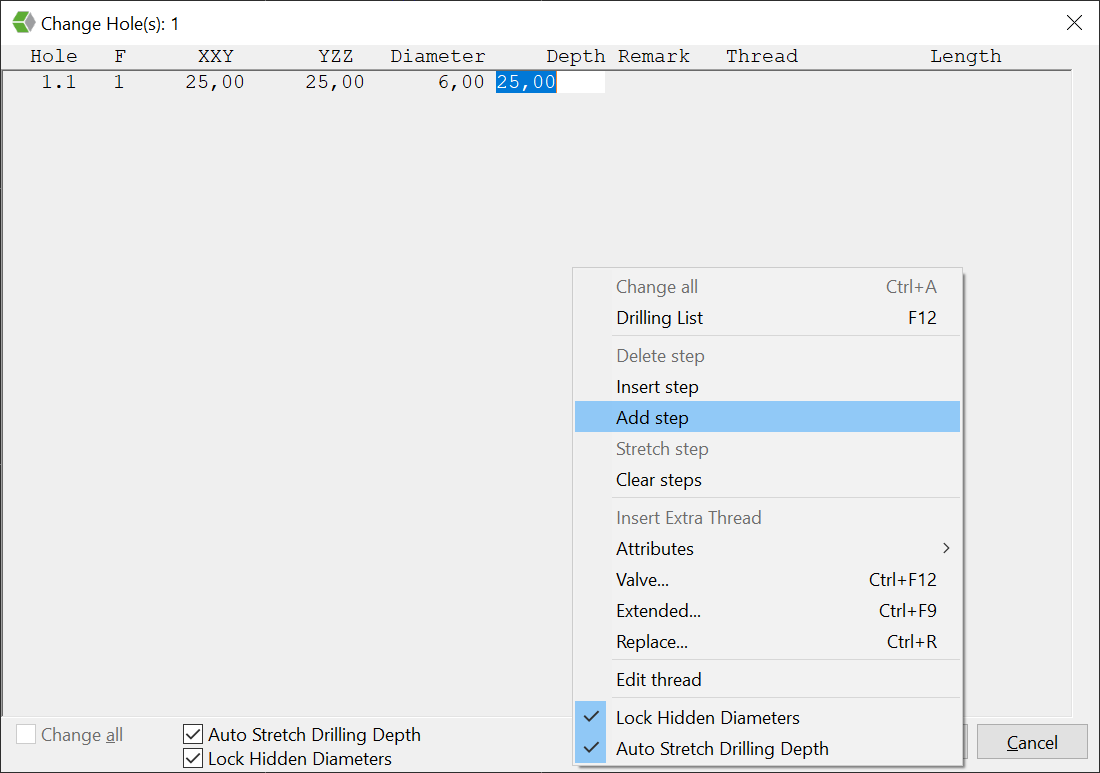Open Drilling List from context menu
This screenshot has width=1100, height=773.
point(767,318)
